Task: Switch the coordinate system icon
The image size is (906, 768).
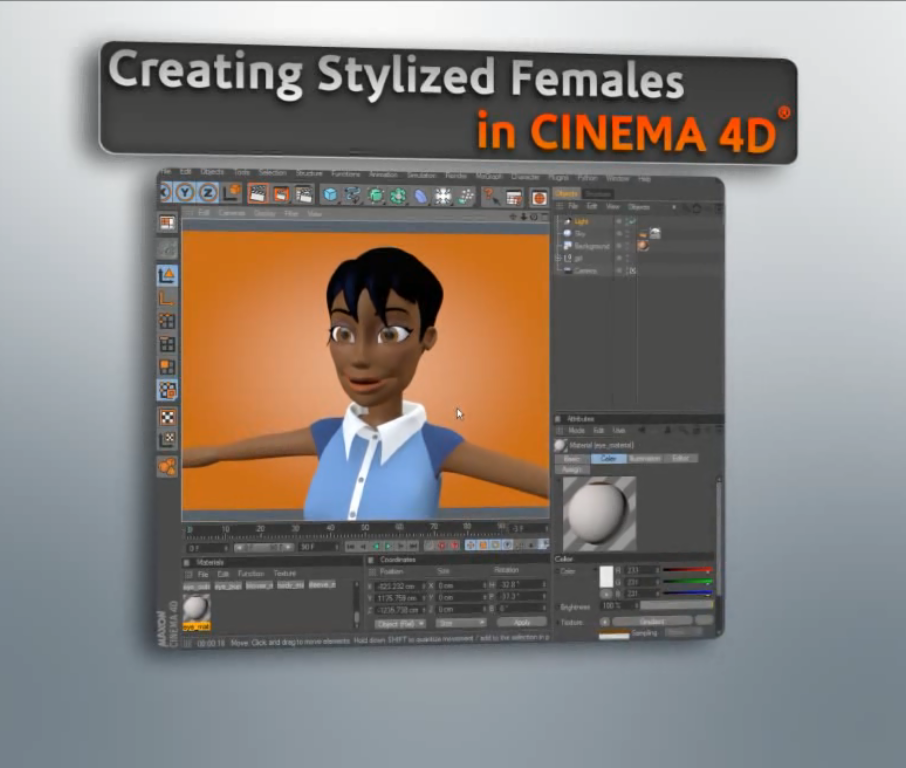Action: pyautogui.click(x=232, y=192)
